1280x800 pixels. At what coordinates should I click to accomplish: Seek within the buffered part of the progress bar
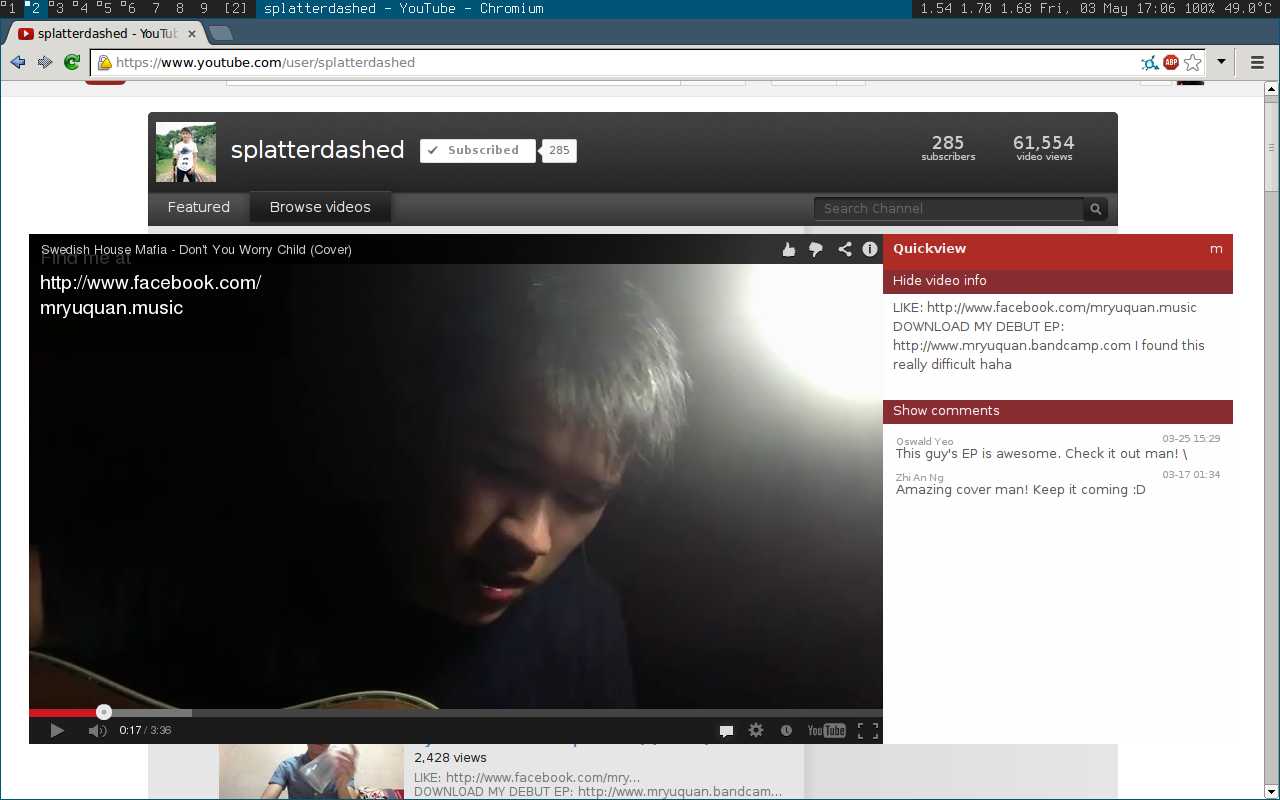tap(150, 713)
